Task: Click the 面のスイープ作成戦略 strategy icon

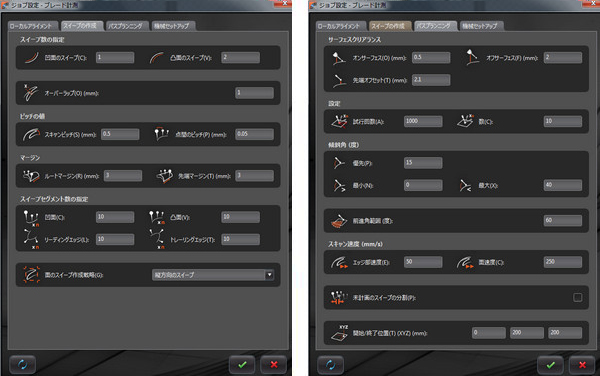Action: (x=31, y=275)
